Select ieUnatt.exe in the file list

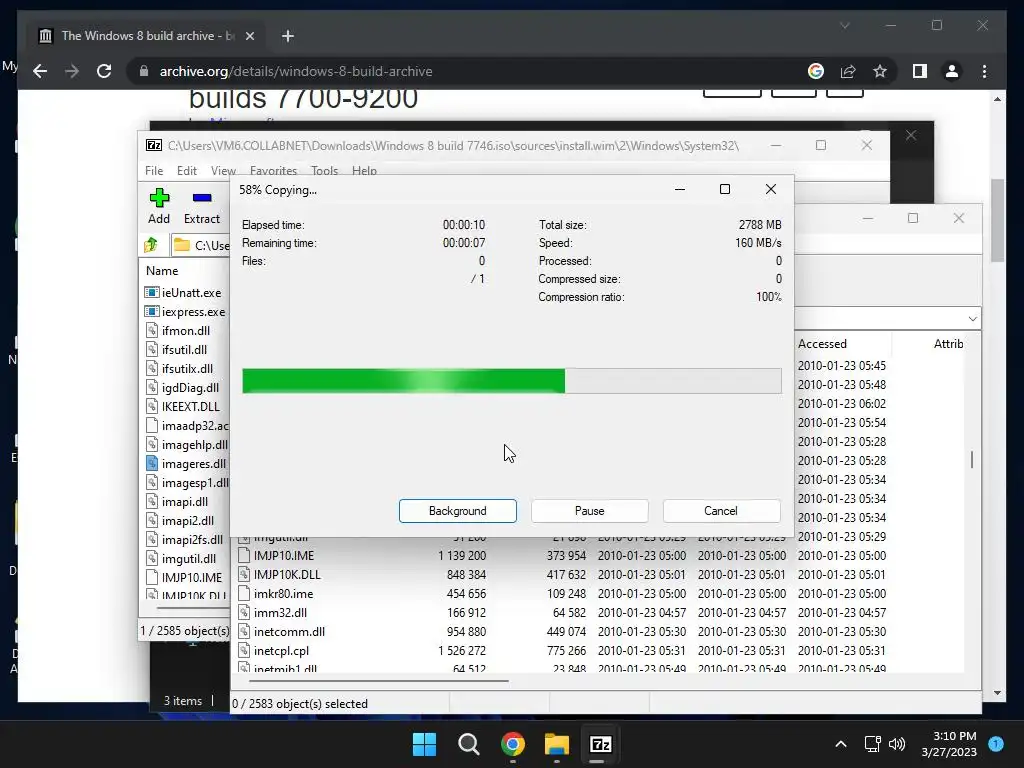[184, 293]
